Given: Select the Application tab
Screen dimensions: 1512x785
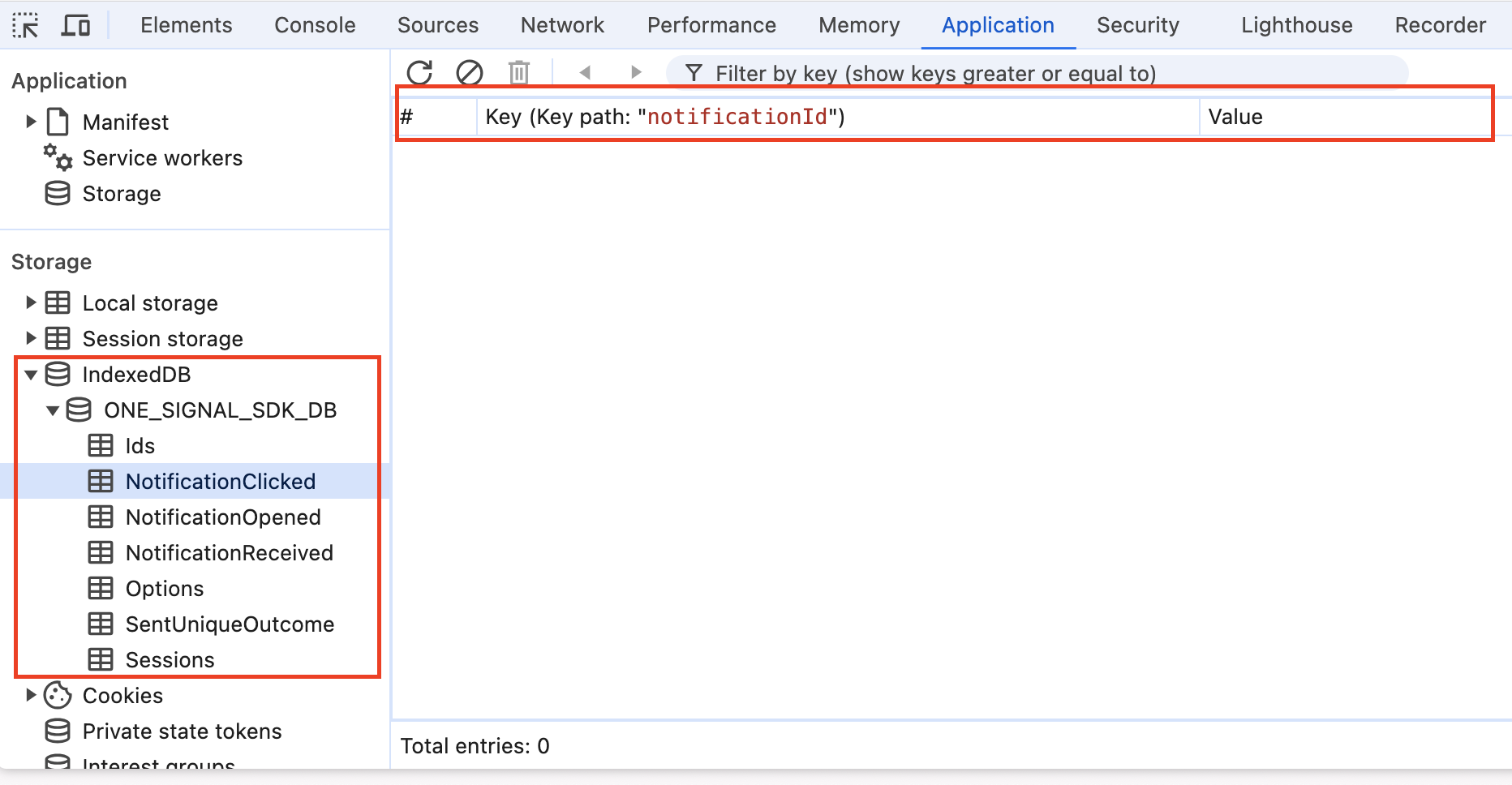Looking at the screenshot, I should click(998, 25).
